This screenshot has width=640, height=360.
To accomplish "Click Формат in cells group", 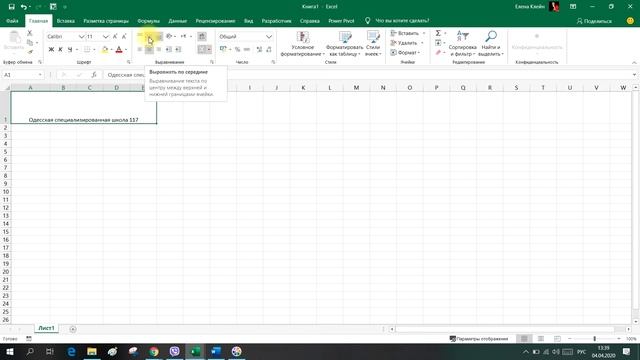I will (405, 53).
